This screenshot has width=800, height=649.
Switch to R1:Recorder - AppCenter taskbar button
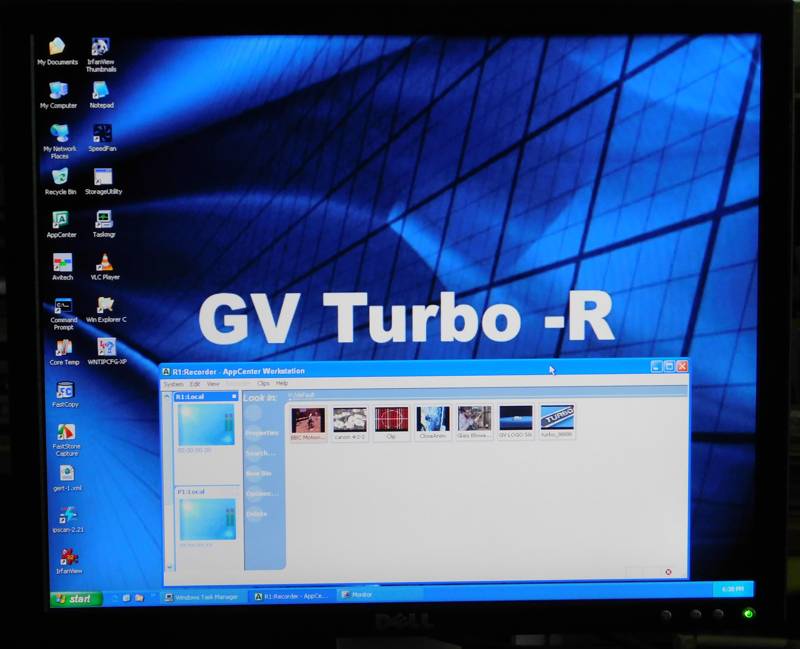[x=292, y=596]
